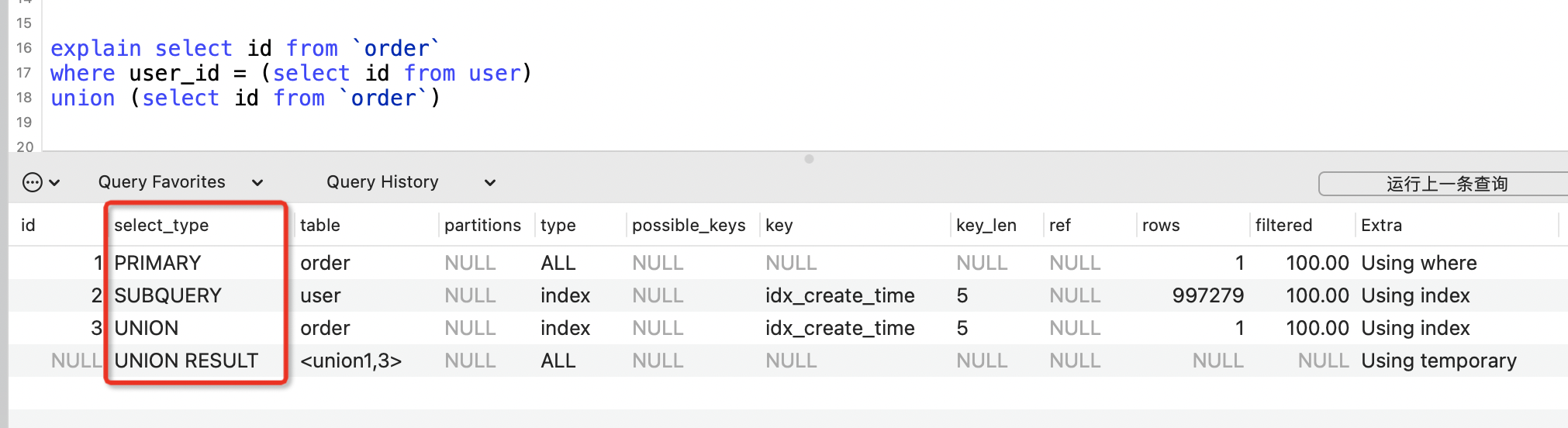The image size is (1568, 428).
Task: Sort by the select_type column header
Action: (161, 226)
